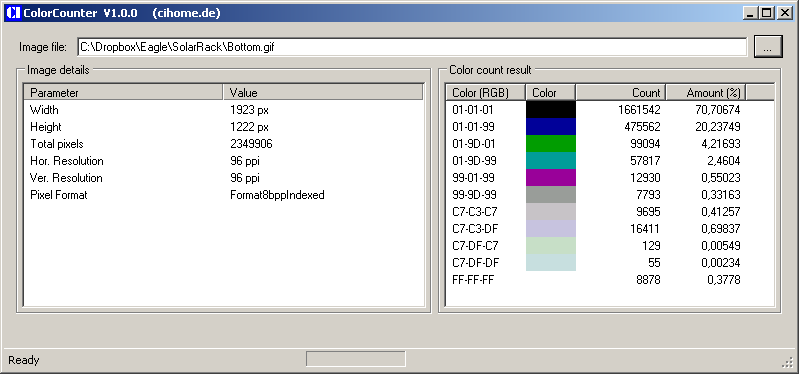Close the ColorCounter window

click(x=785, y=13)
